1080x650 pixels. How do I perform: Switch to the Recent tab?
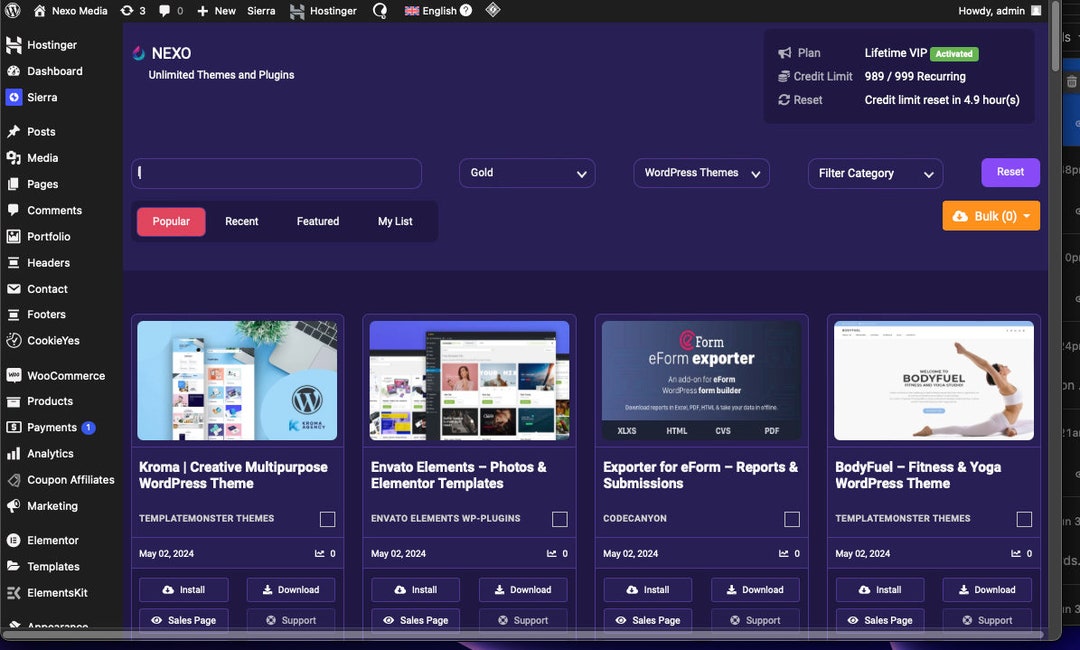pyautogui.click(x=241, y=221)
